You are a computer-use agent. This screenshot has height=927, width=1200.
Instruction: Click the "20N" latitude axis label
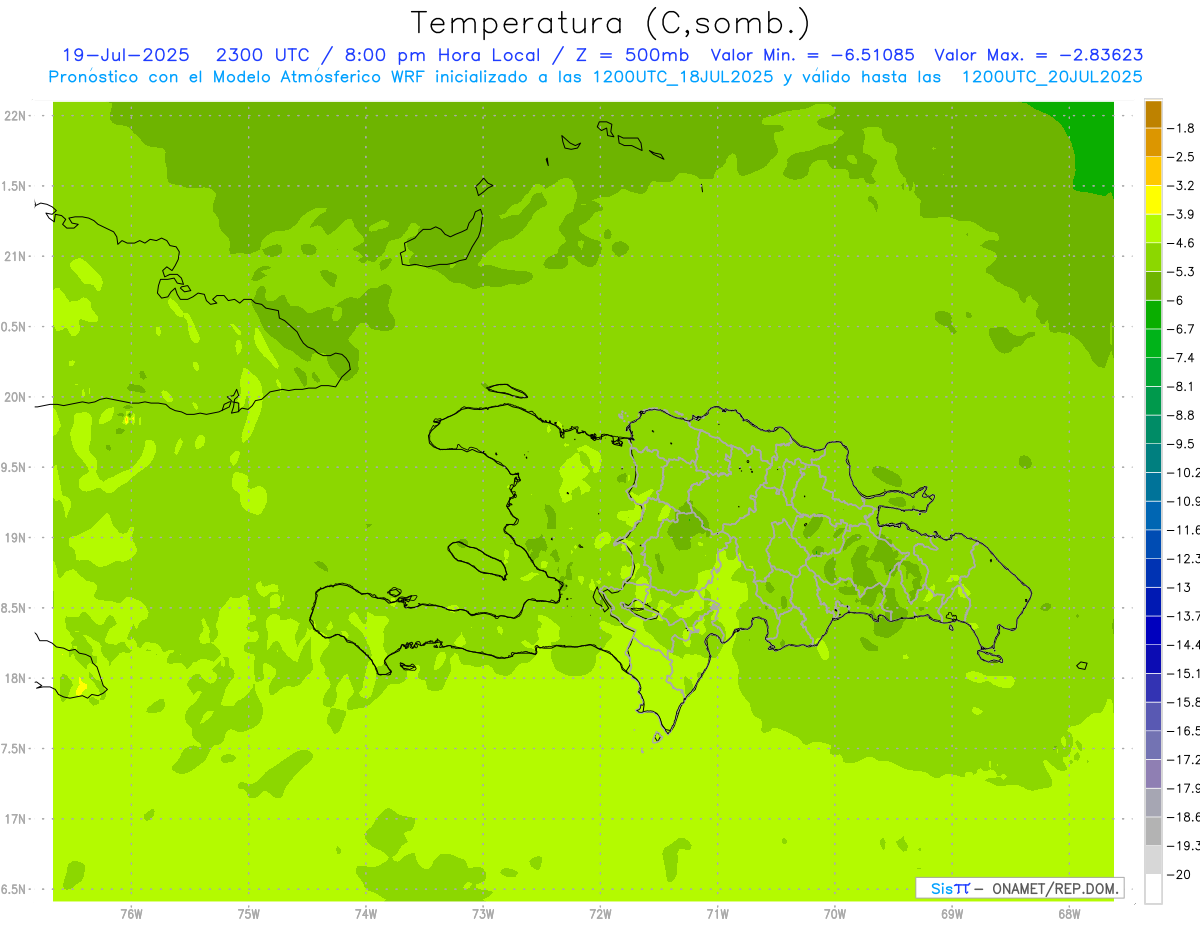point(15,398)
